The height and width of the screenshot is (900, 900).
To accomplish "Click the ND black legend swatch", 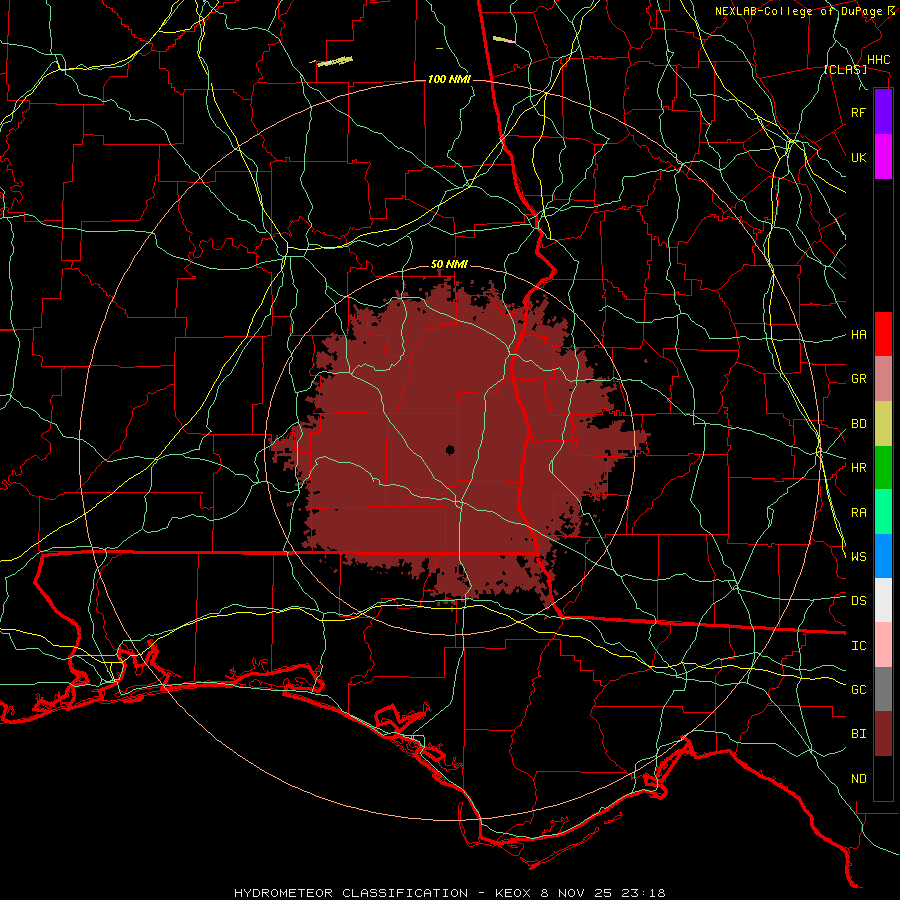I will (883, 778).
